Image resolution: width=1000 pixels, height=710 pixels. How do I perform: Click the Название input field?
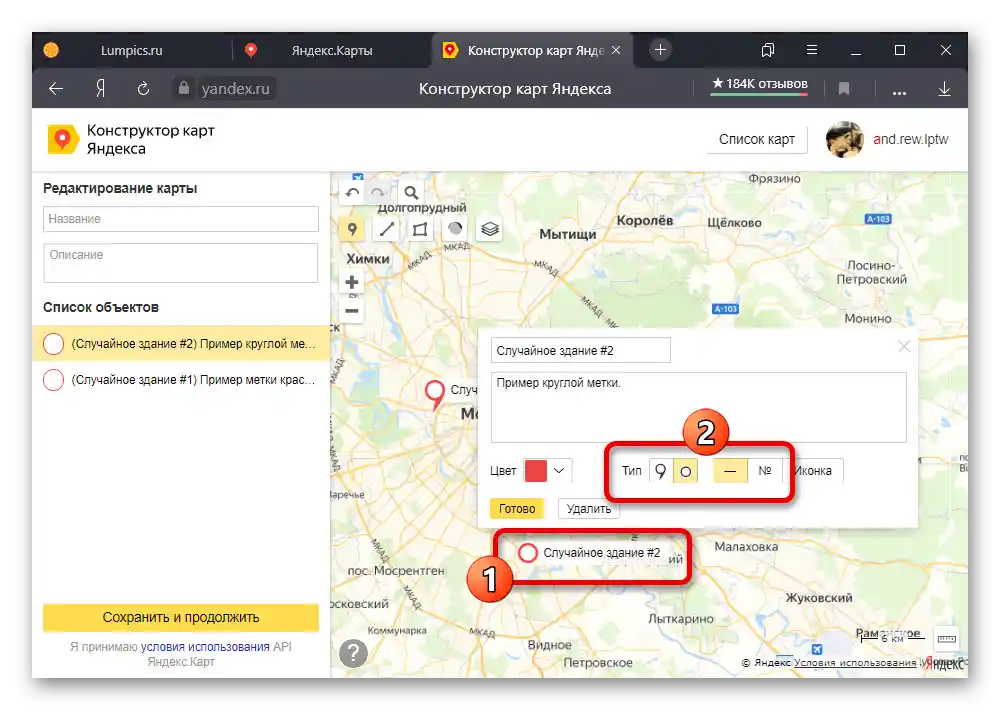tap(180, 218)
